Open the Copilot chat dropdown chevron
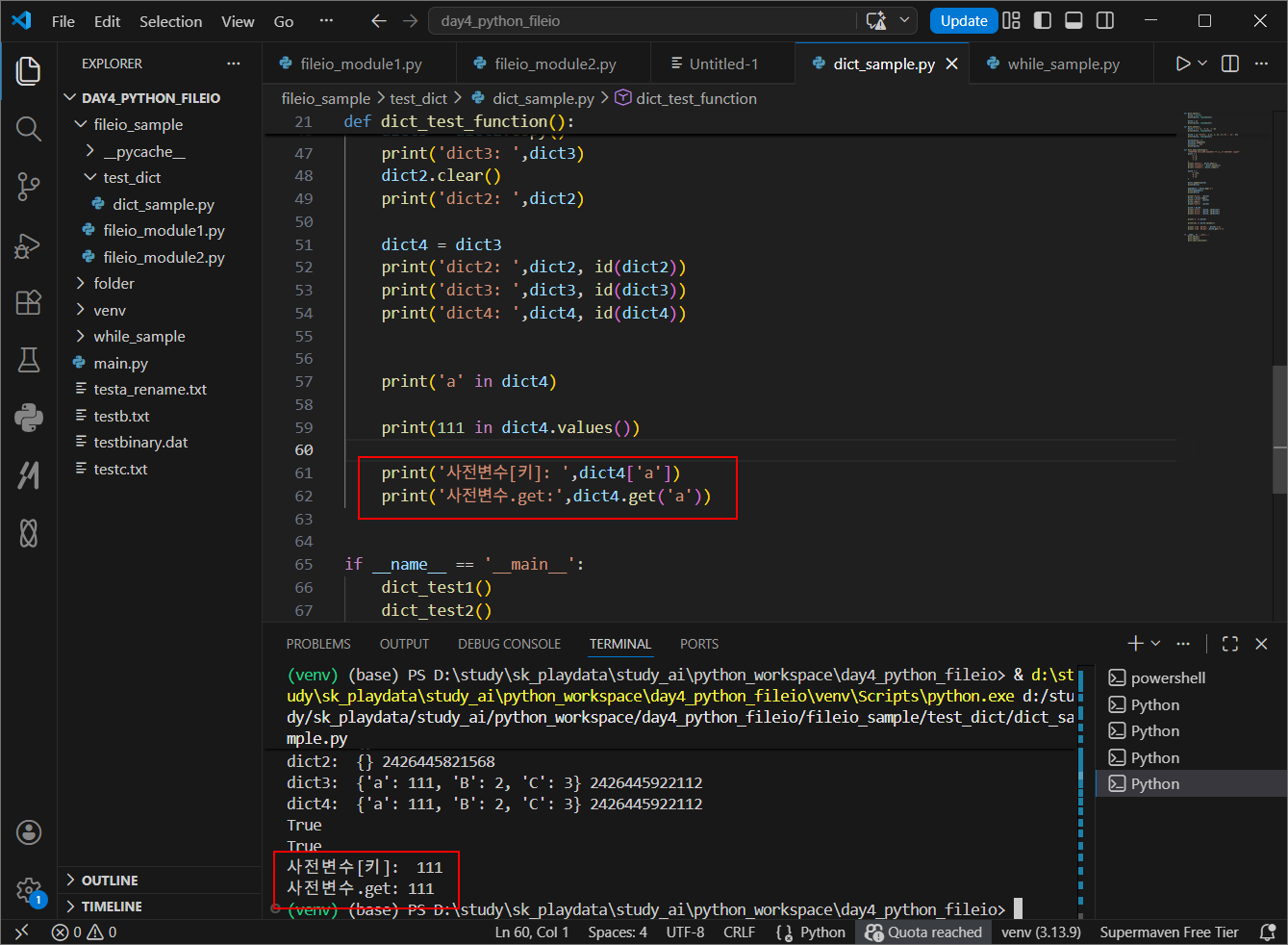 coord(904,20)
